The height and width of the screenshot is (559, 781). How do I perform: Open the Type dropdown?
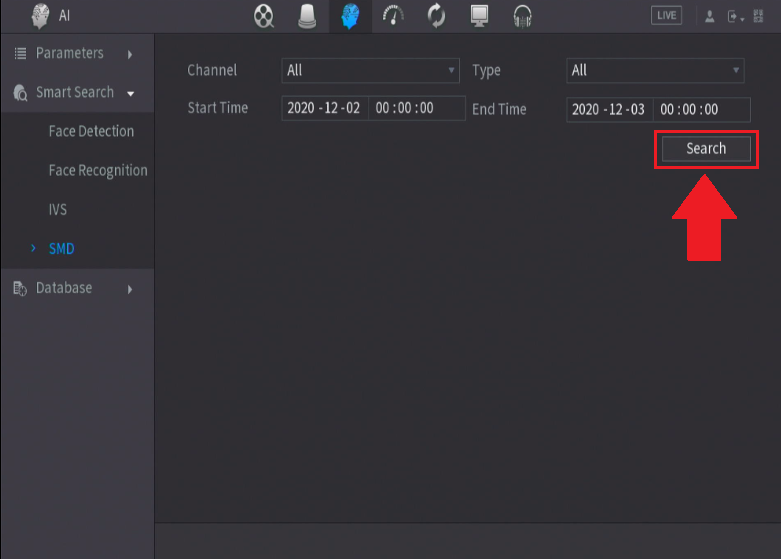tap(655, 70)
